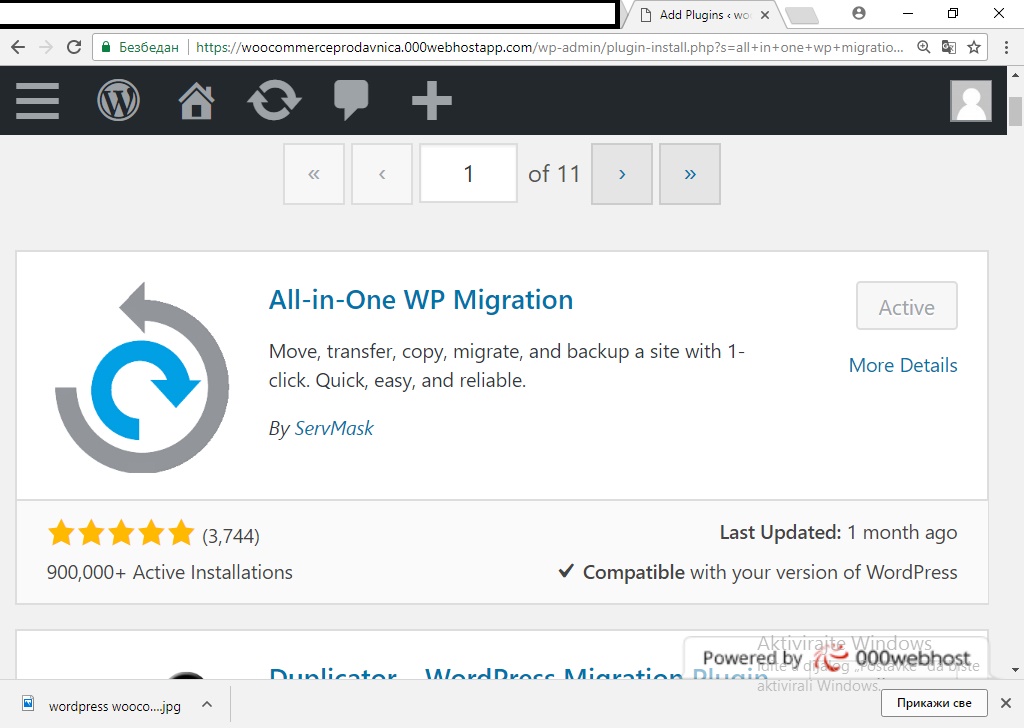Click the address bar URL
The image size is (1024, 728).
pyautogui.click(x=549, y=47)
